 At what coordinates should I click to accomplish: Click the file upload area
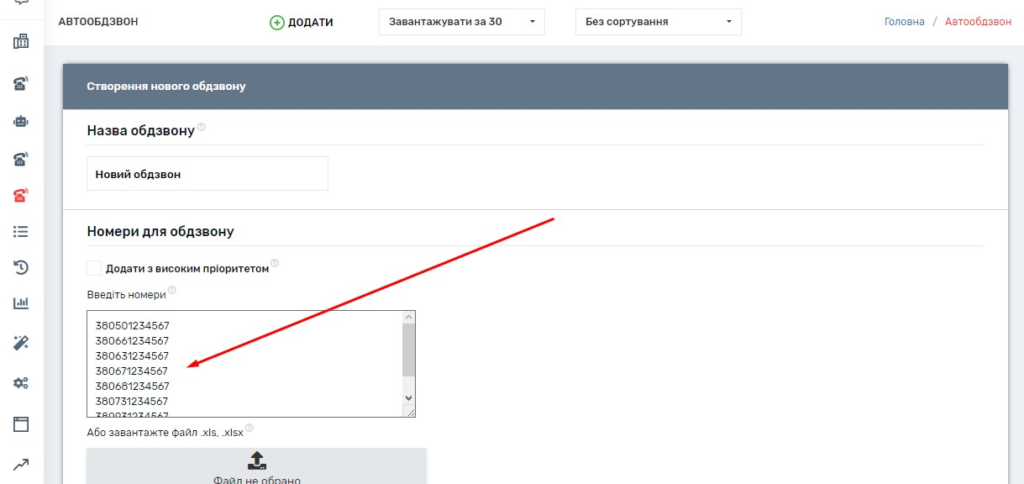coord(256,466)
